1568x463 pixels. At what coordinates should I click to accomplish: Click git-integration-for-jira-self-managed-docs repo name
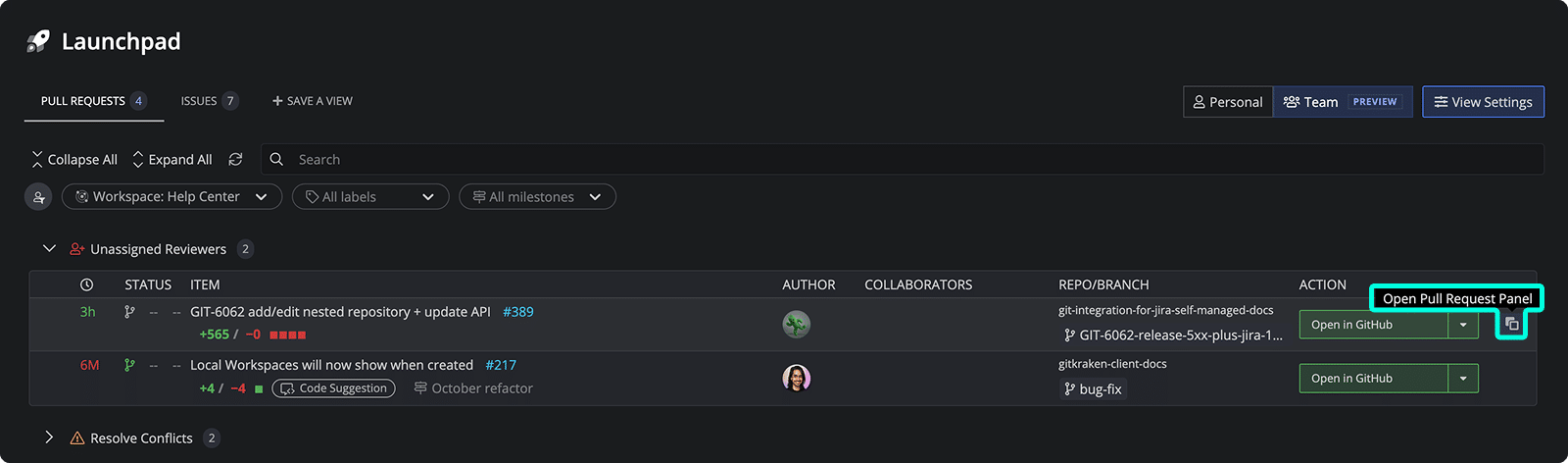tap(1166, 310)
